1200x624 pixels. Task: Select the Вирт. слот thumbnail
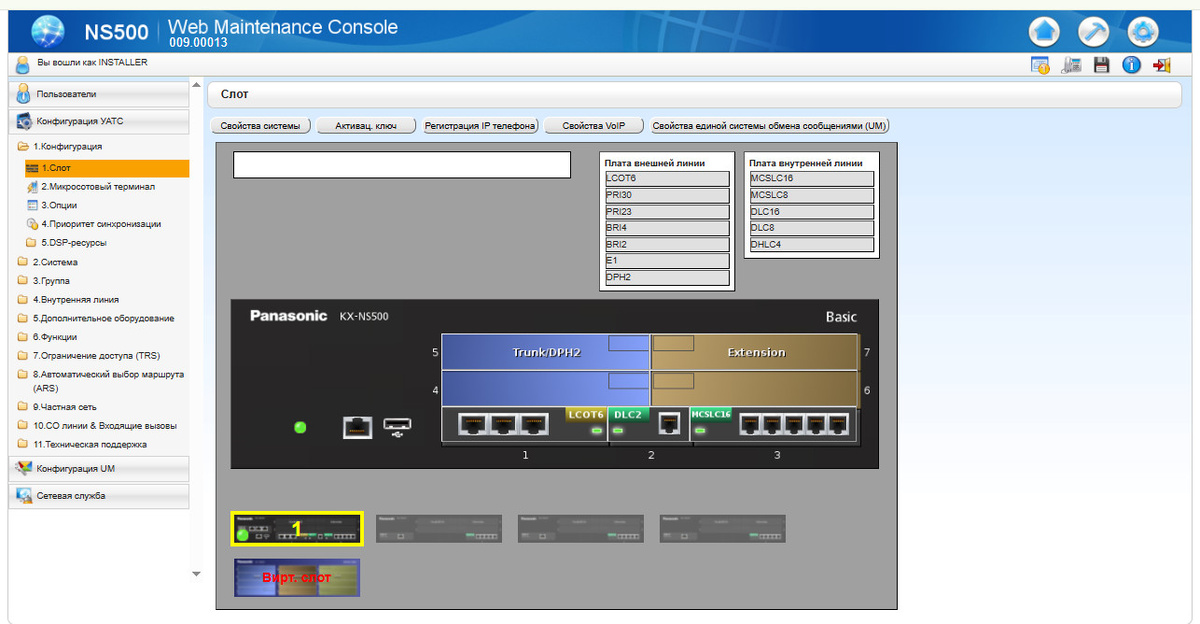point(296,578)
